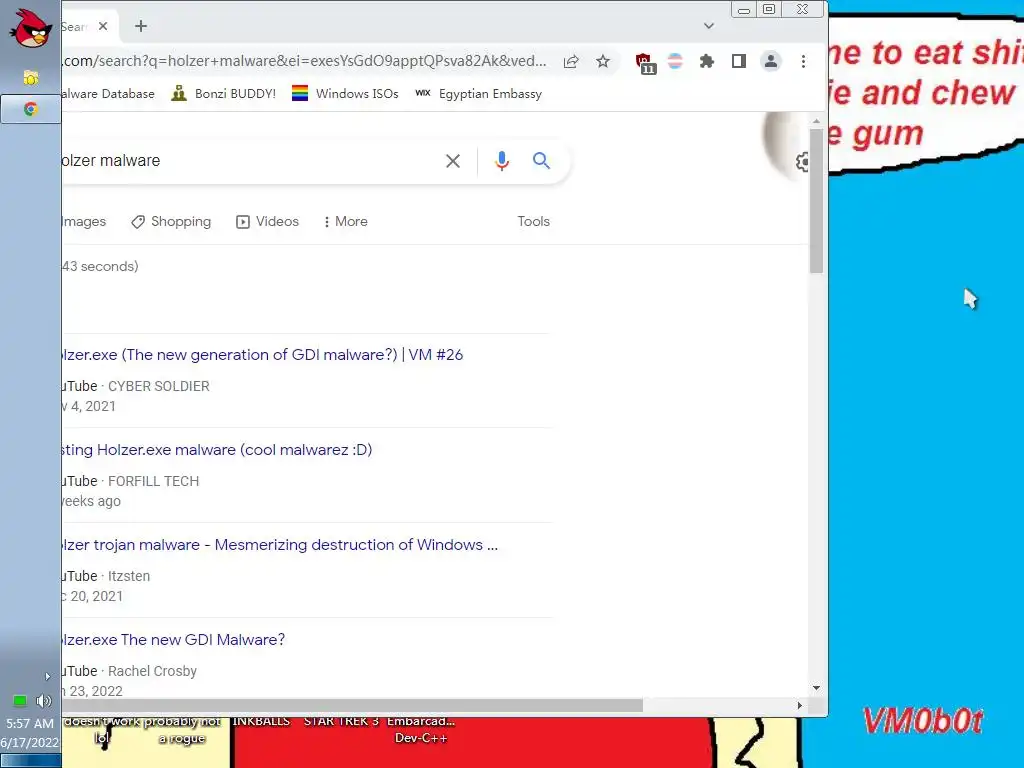Clear the search box with X icon

[453, 161]
